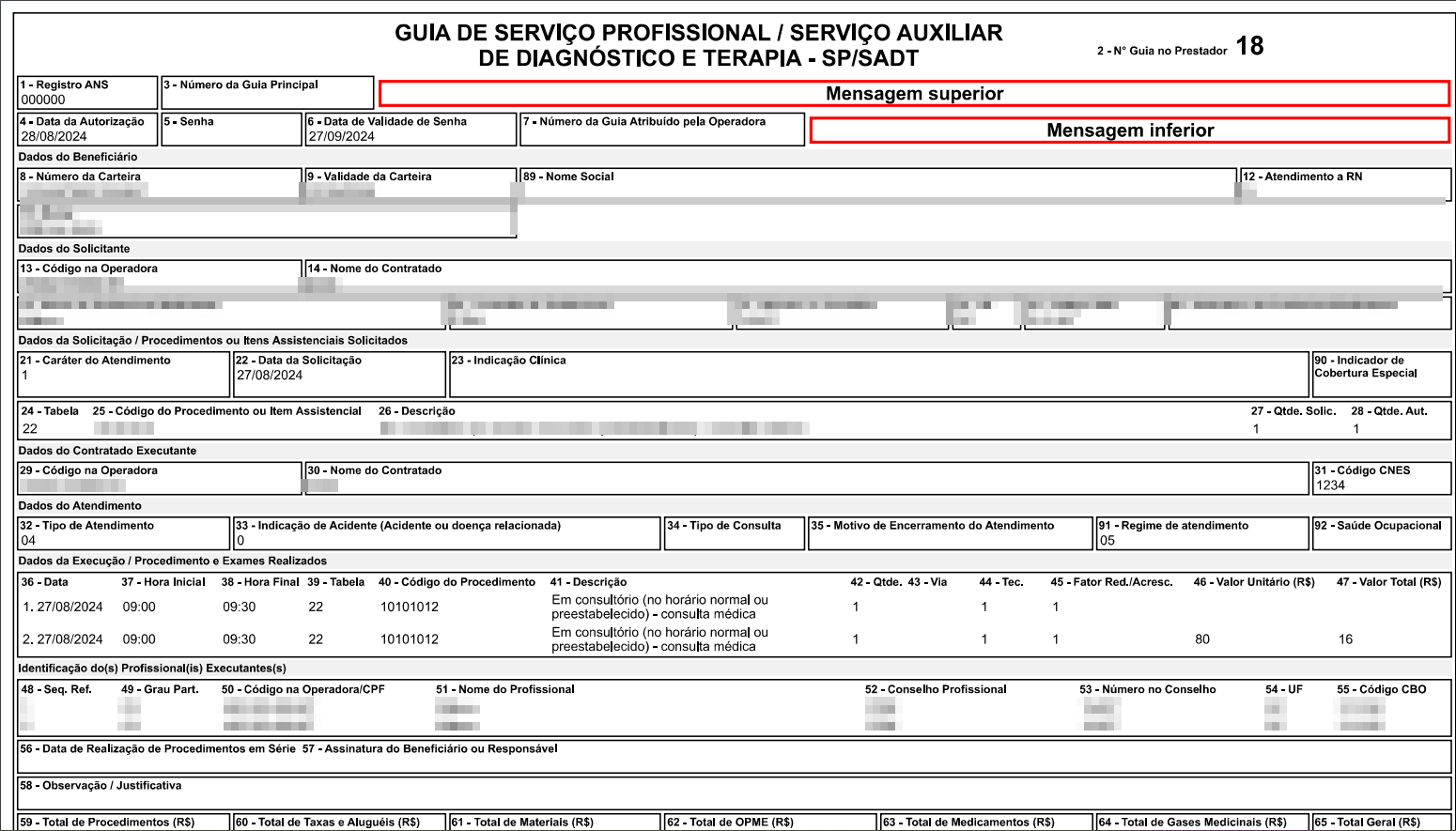This screenshot has height=831, width=1456.
Task: Select the Registro ANS field
Action: click(87, 93)
